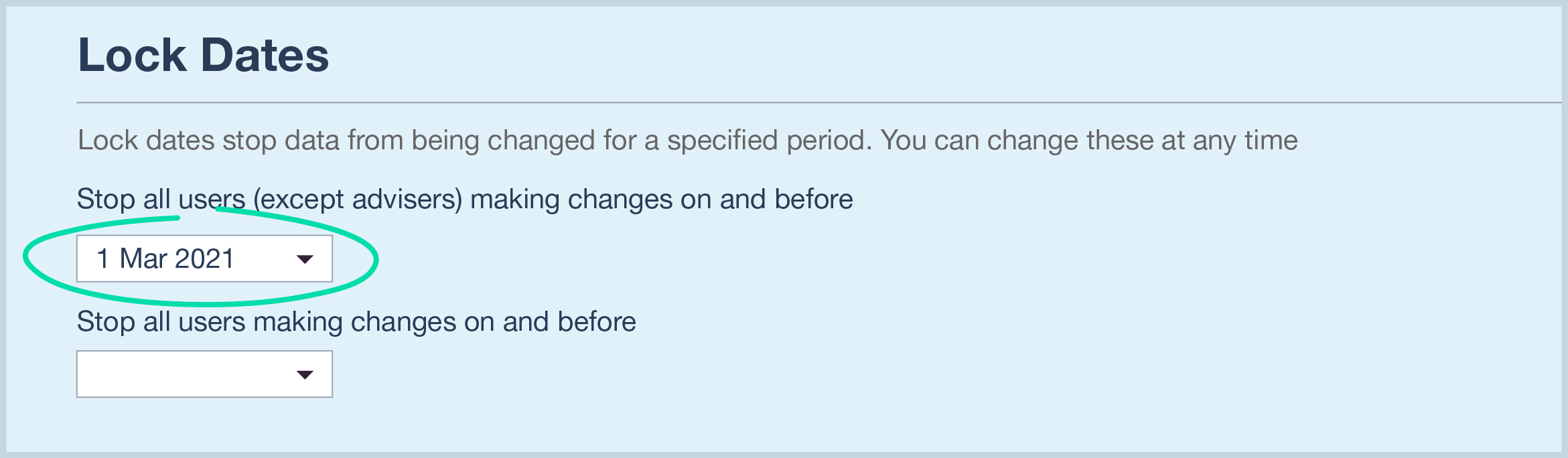Screen dimensions: 1568x458
Task: Click the dropdown arrow next to '1 Mar 2021'
Action: point(306,258)
